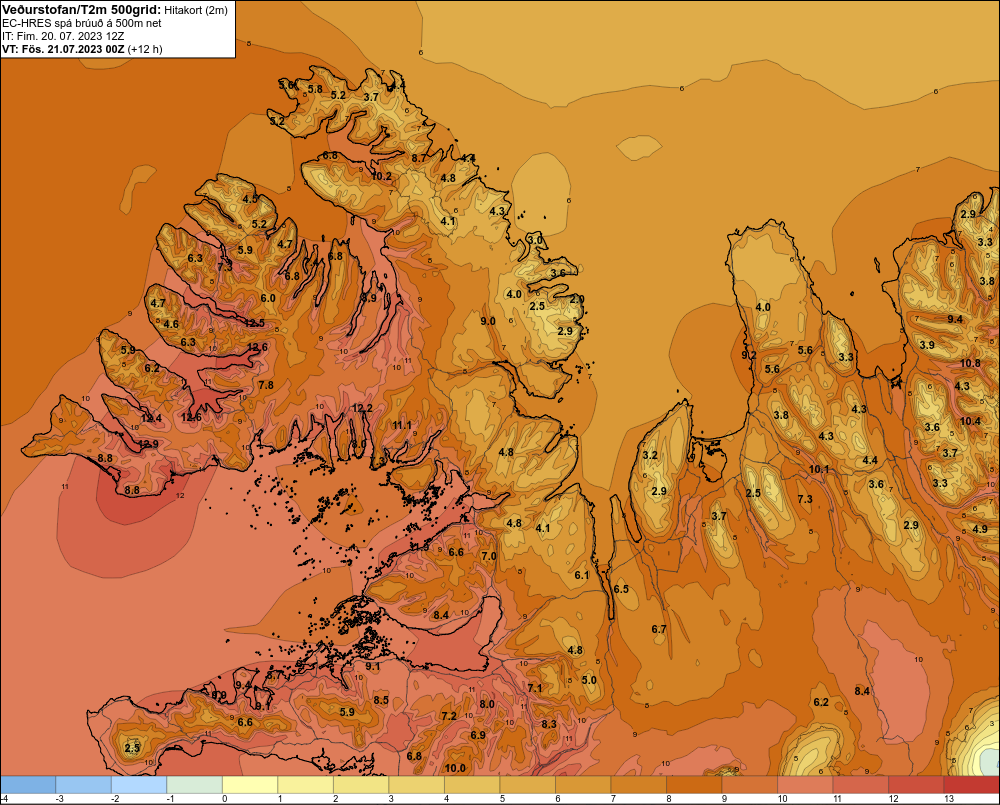Click the 12.9 temperature value
Screen dimensions: 1000x805
148,444
